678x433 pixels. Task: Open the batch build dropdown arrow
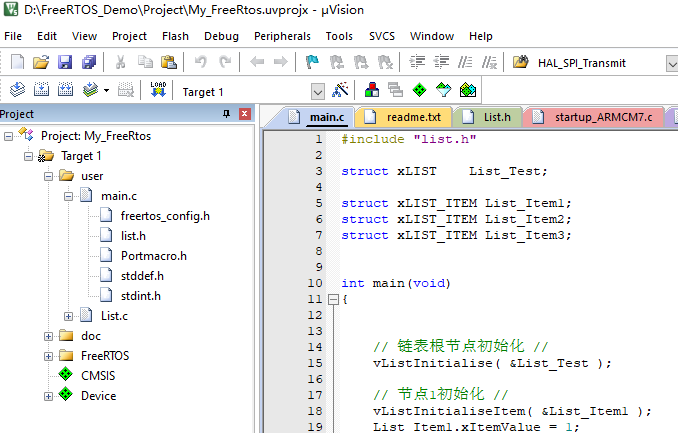tap(106, 90)
